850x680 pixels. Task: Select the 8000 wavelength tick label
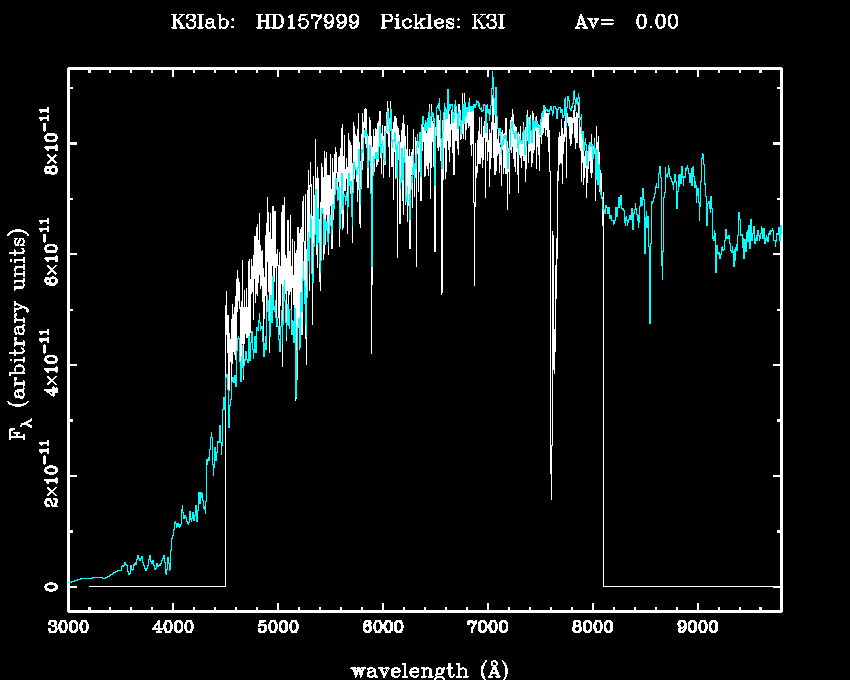click(592, 628)
